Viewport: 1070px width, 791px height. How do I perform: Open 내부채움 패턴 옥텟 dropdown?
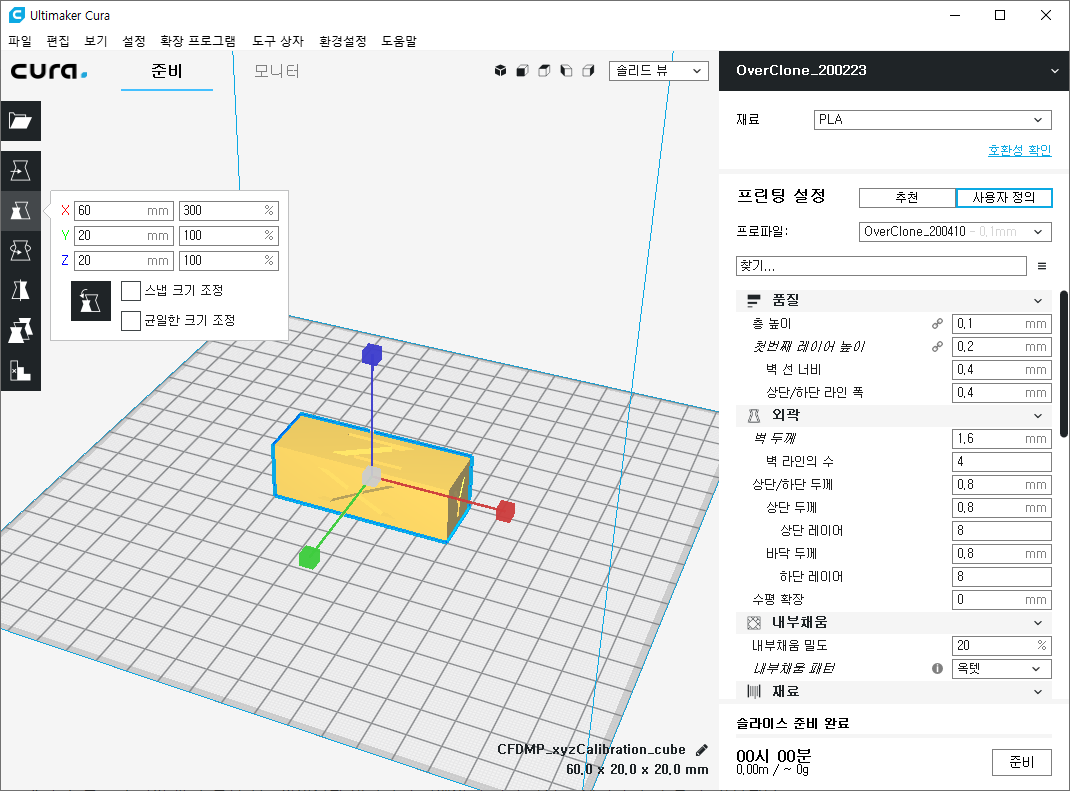coord(1001,669)
